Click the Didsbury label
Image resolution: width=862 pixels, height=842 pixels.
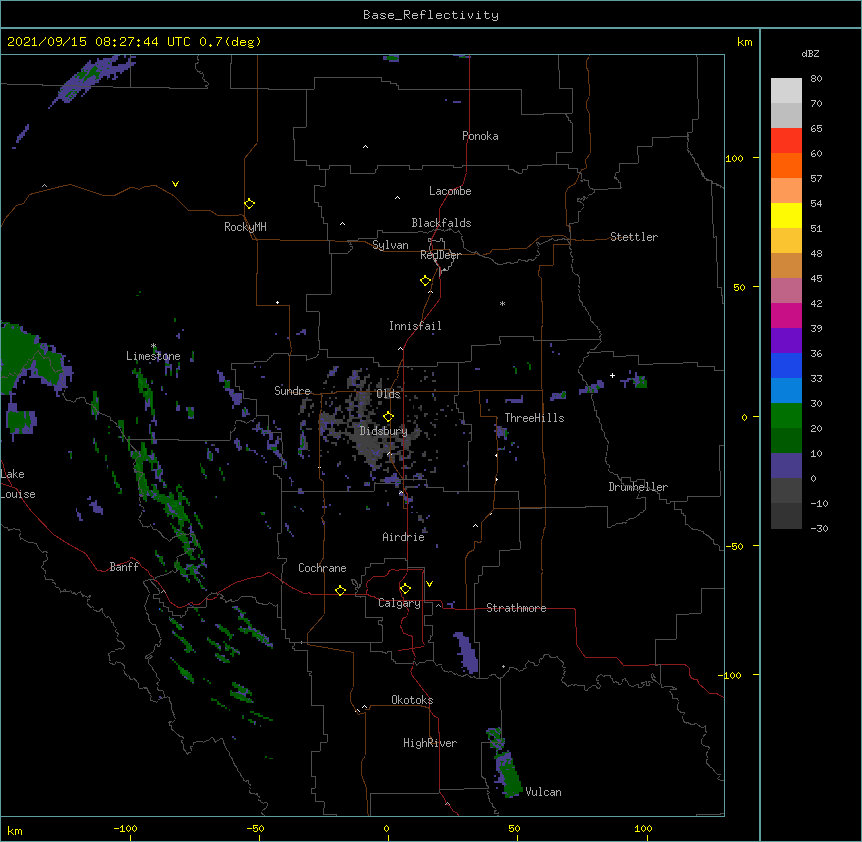[383, 431]
